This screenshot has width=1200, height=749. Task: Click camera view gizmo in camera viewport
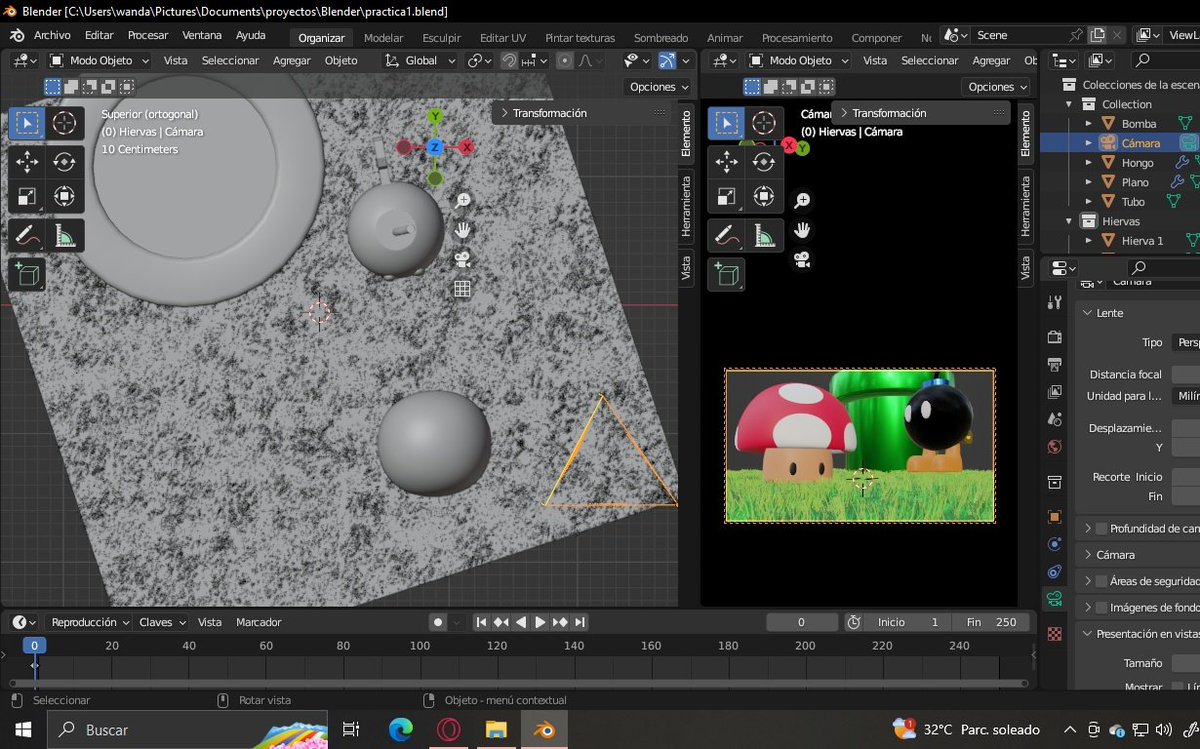click(802, 260)
